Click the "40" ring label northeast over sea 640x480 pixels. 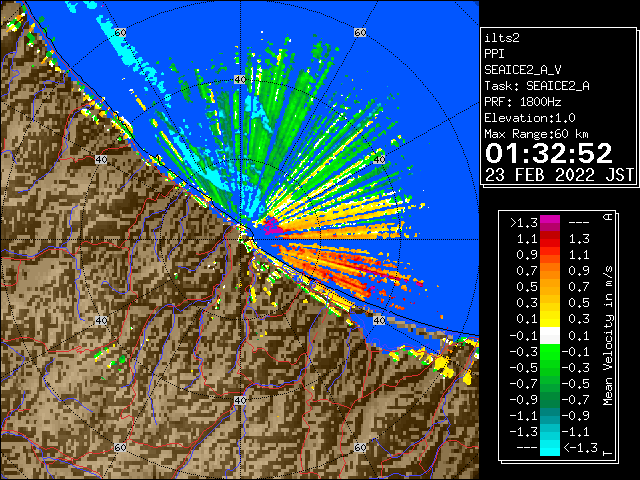[x=379, y=159]
